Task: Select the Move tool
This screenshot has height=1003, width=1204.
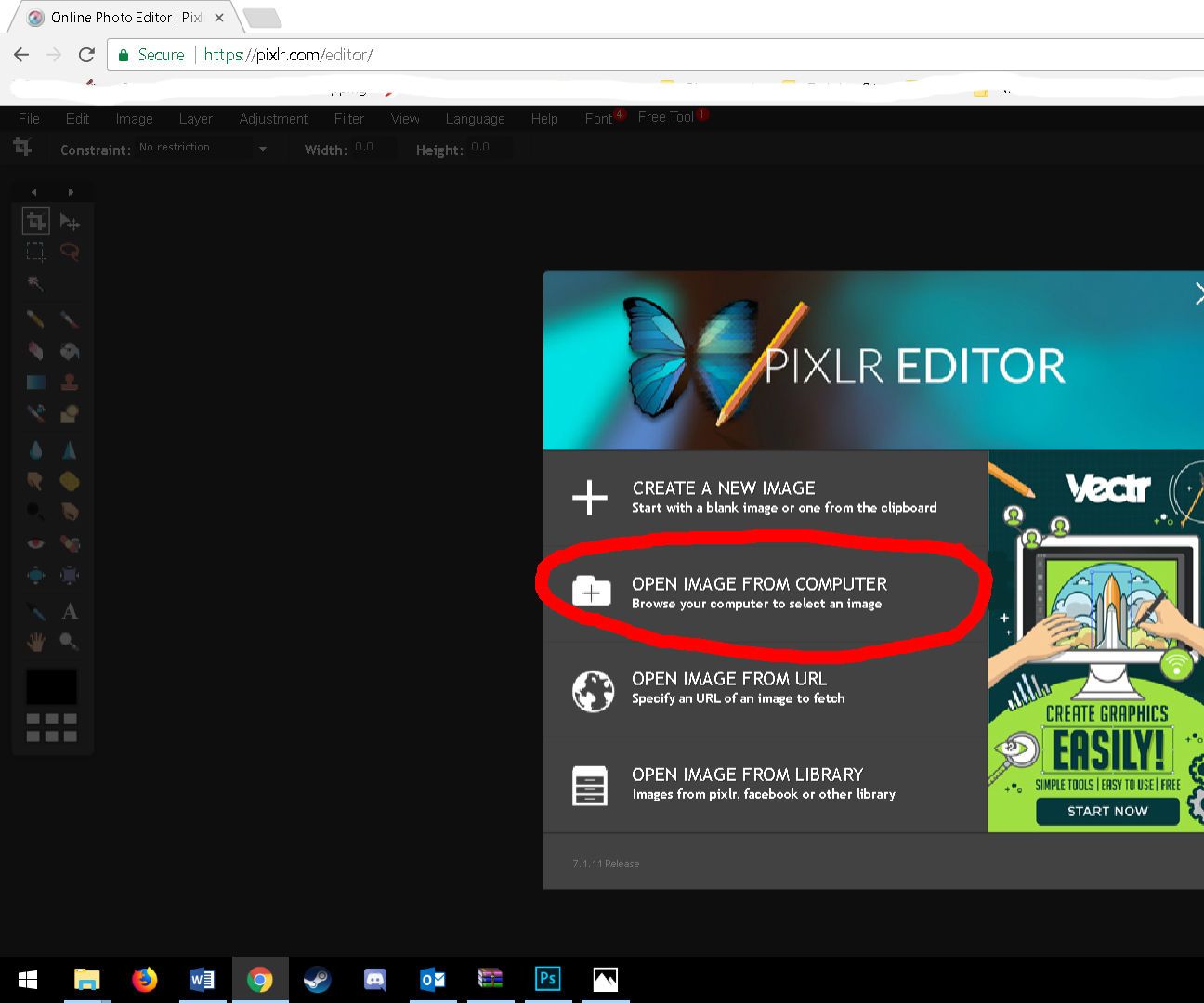Action: click(x=70, y=221)
